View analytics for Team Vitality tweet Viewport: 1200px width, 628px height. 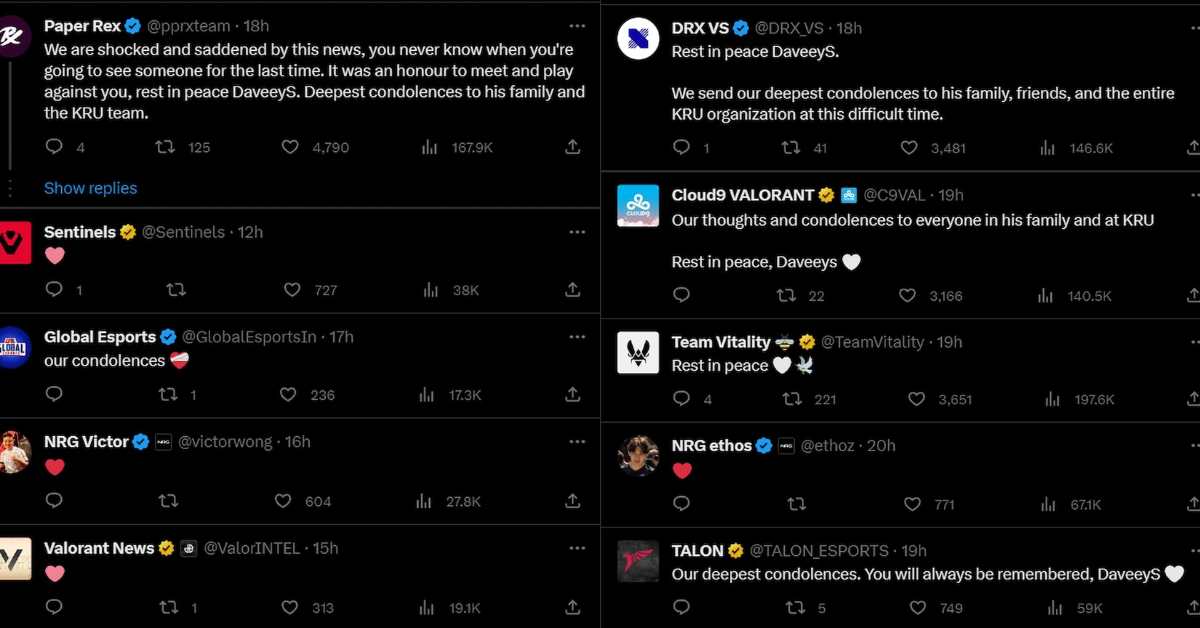1052,399
